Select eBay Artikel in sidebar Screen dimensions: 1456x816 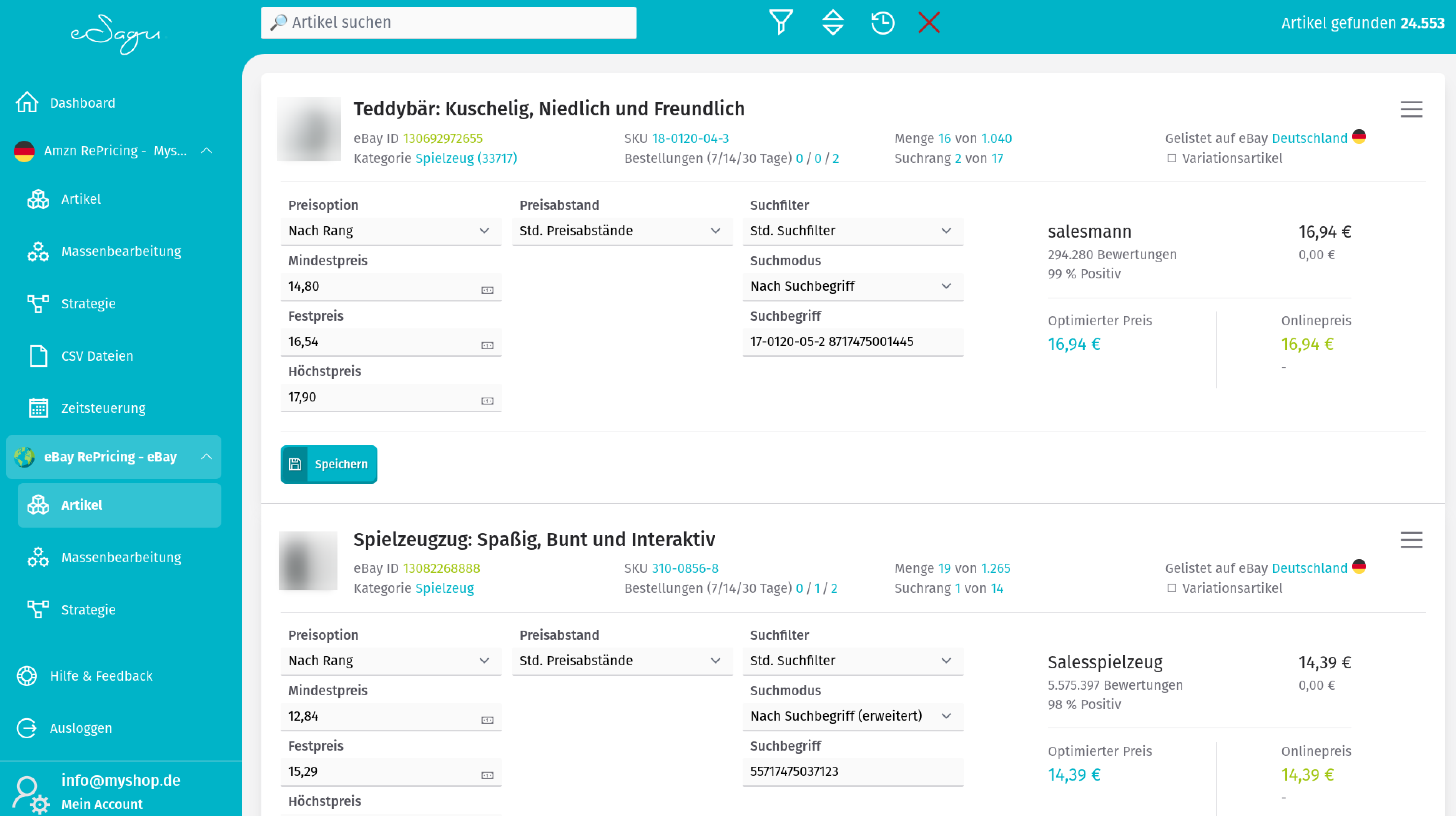click(x=119, y=505)
